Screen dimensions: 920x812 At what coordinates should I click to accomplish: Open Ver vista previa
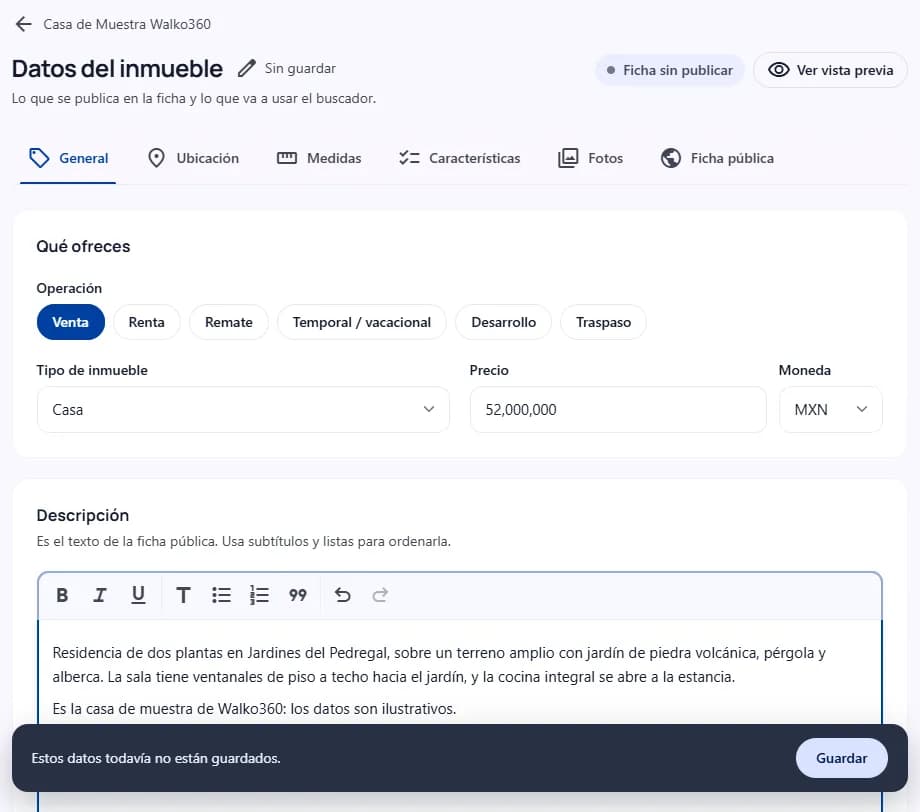[830, 70]
